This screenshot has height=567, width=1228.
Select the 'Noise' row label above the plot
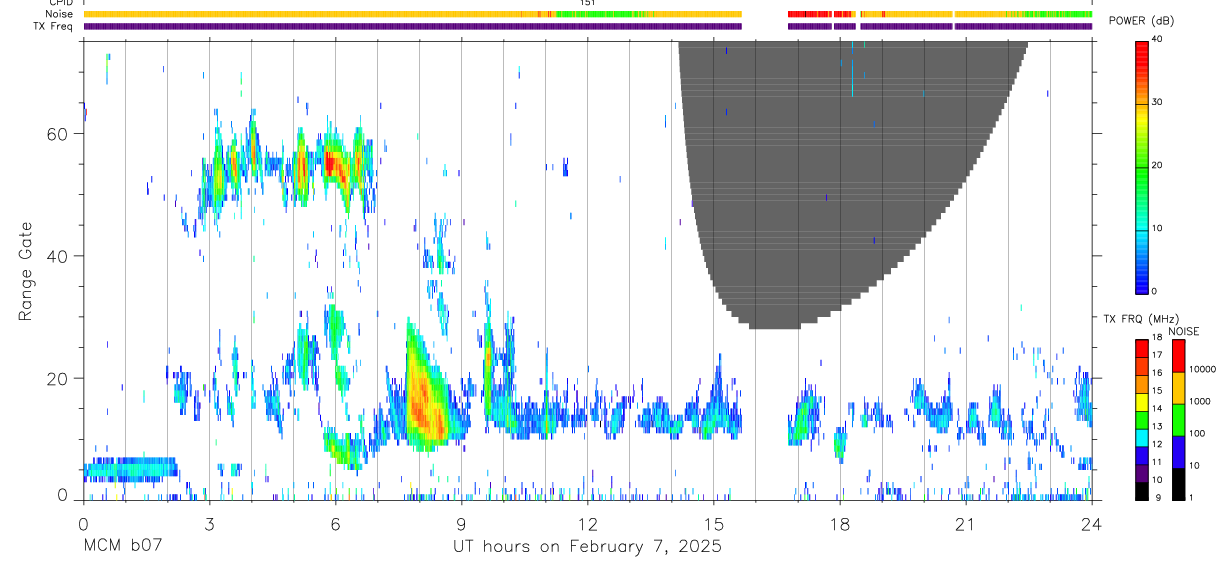pyautogui.click(x=60, y=14)
